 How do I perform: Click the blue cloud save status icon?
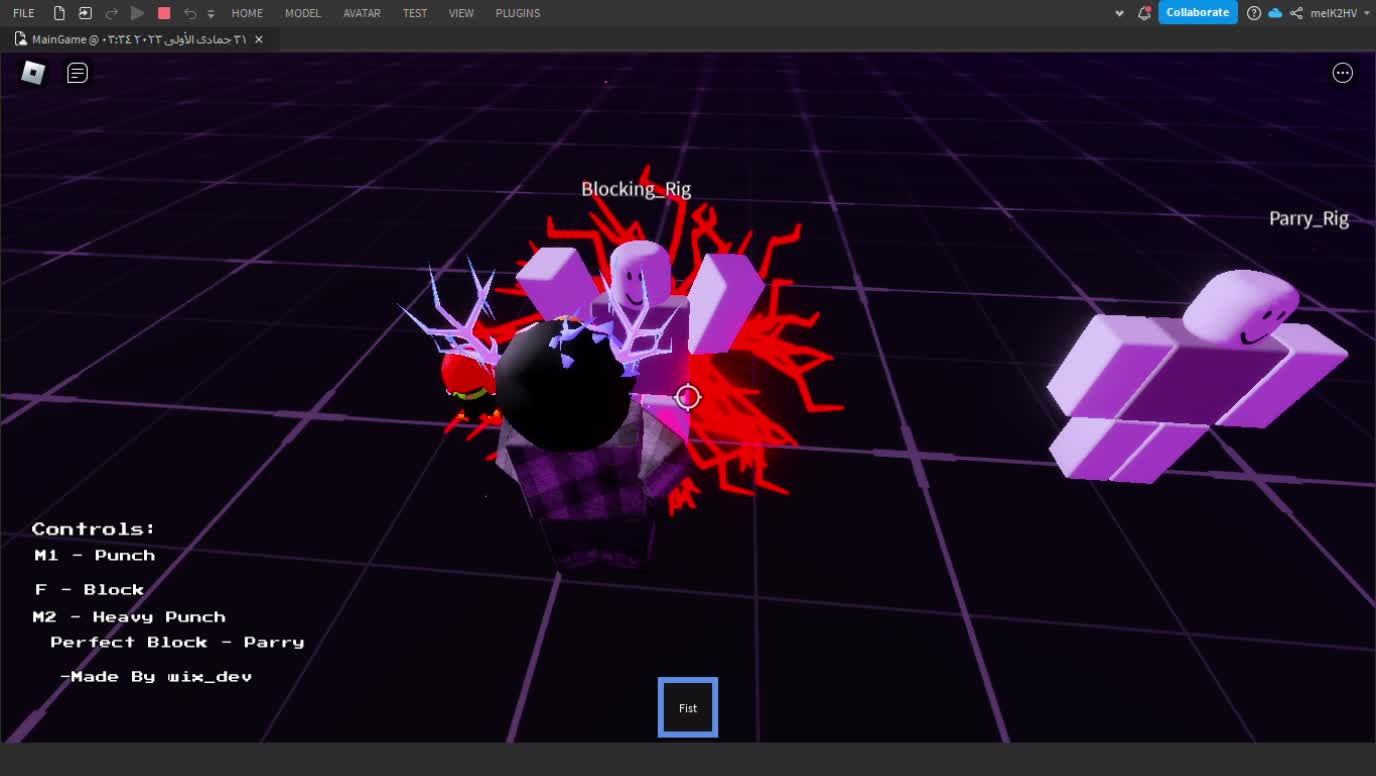click(1275, 13)
